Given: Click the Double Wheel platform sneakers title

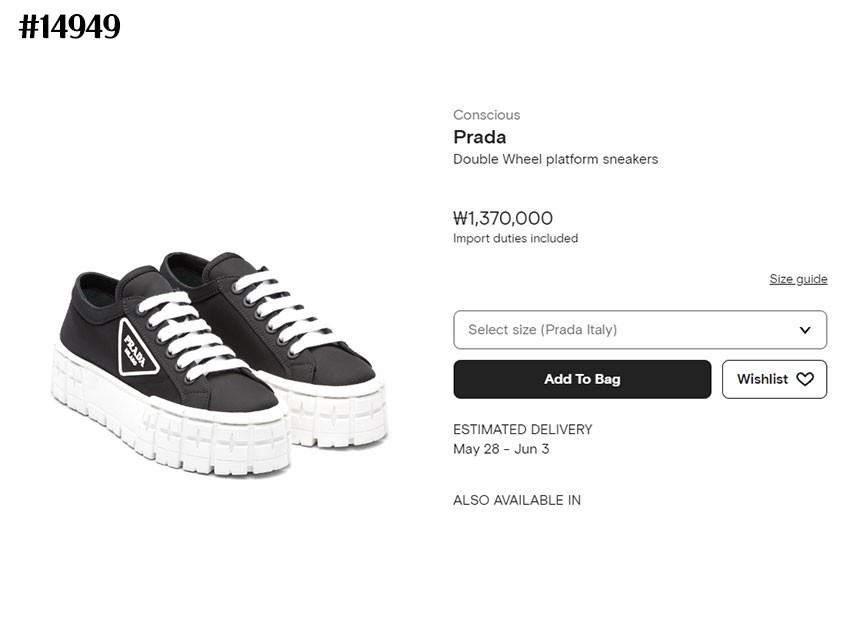Looking at the screenshot, I should point(556,159).
